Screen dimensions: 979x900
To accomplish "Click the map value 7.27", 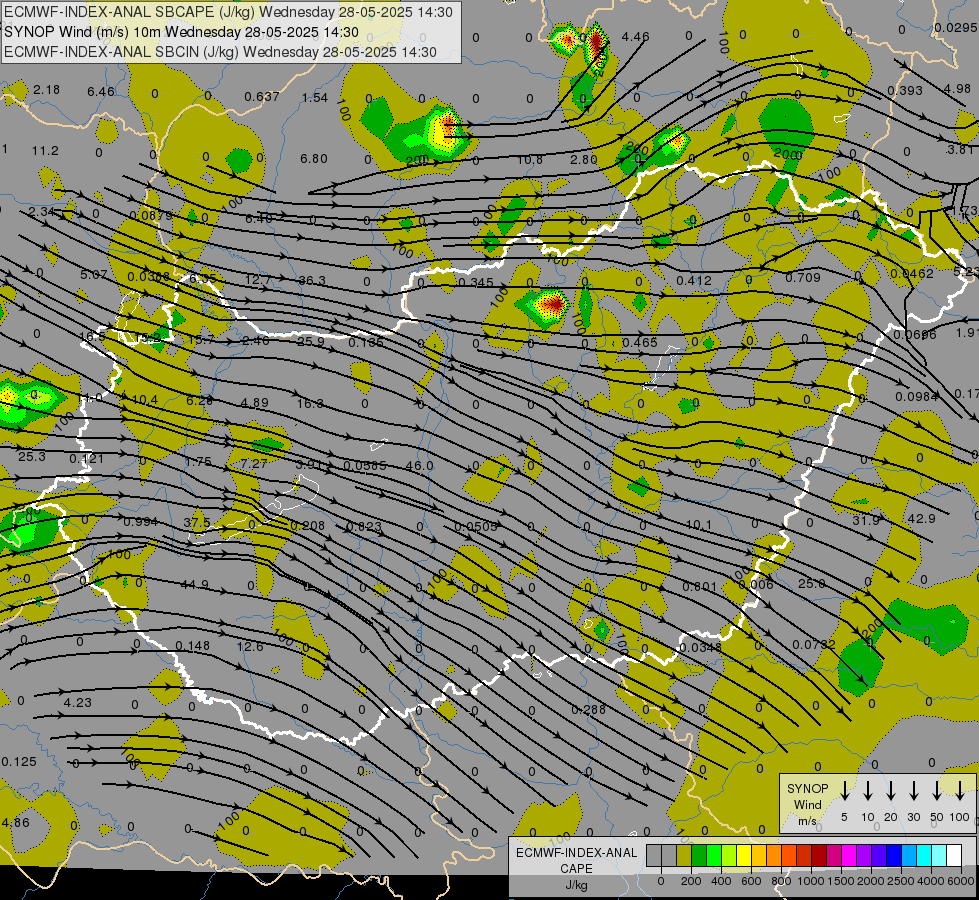I will click(x=254, y=463).
